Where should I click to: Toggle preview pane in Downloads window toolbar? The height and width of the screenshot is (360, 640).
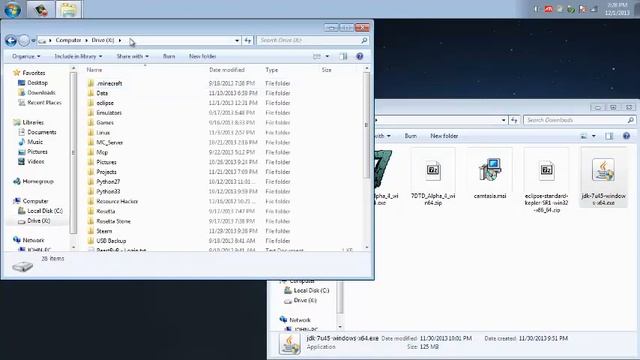pyautogui.click(x=609, y=136)
